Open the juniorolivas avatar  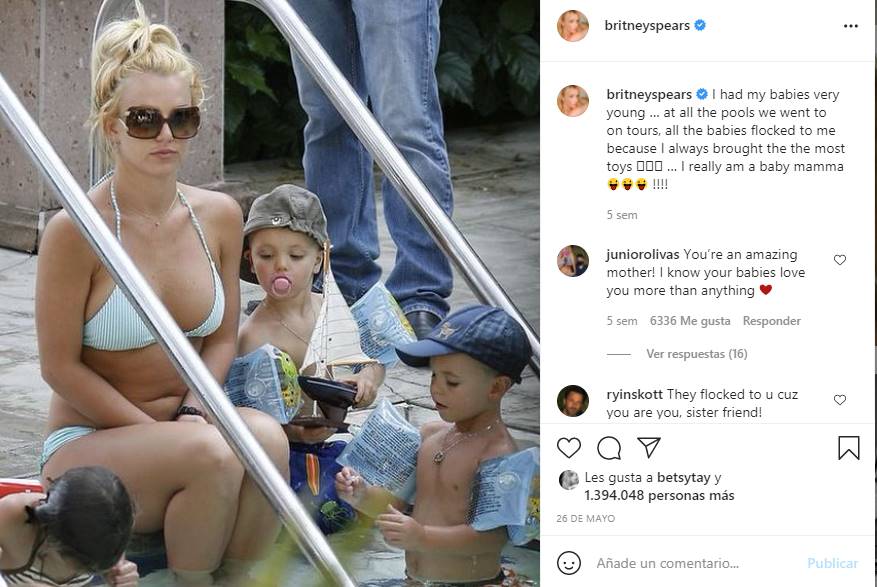pos(573,261)
